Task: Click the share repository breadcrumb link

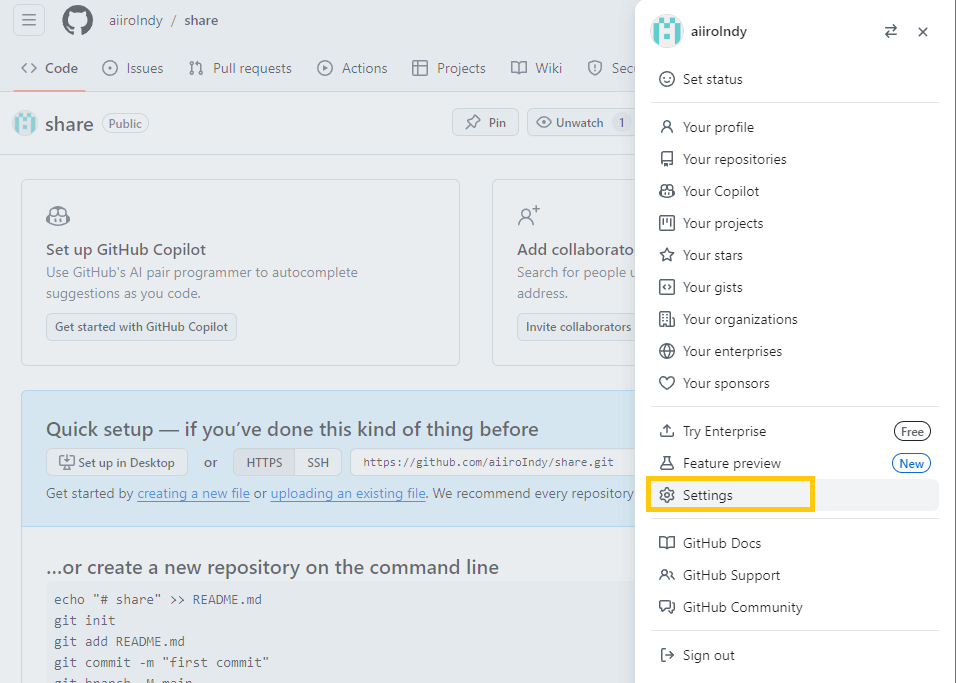Action: pos(201,20)
